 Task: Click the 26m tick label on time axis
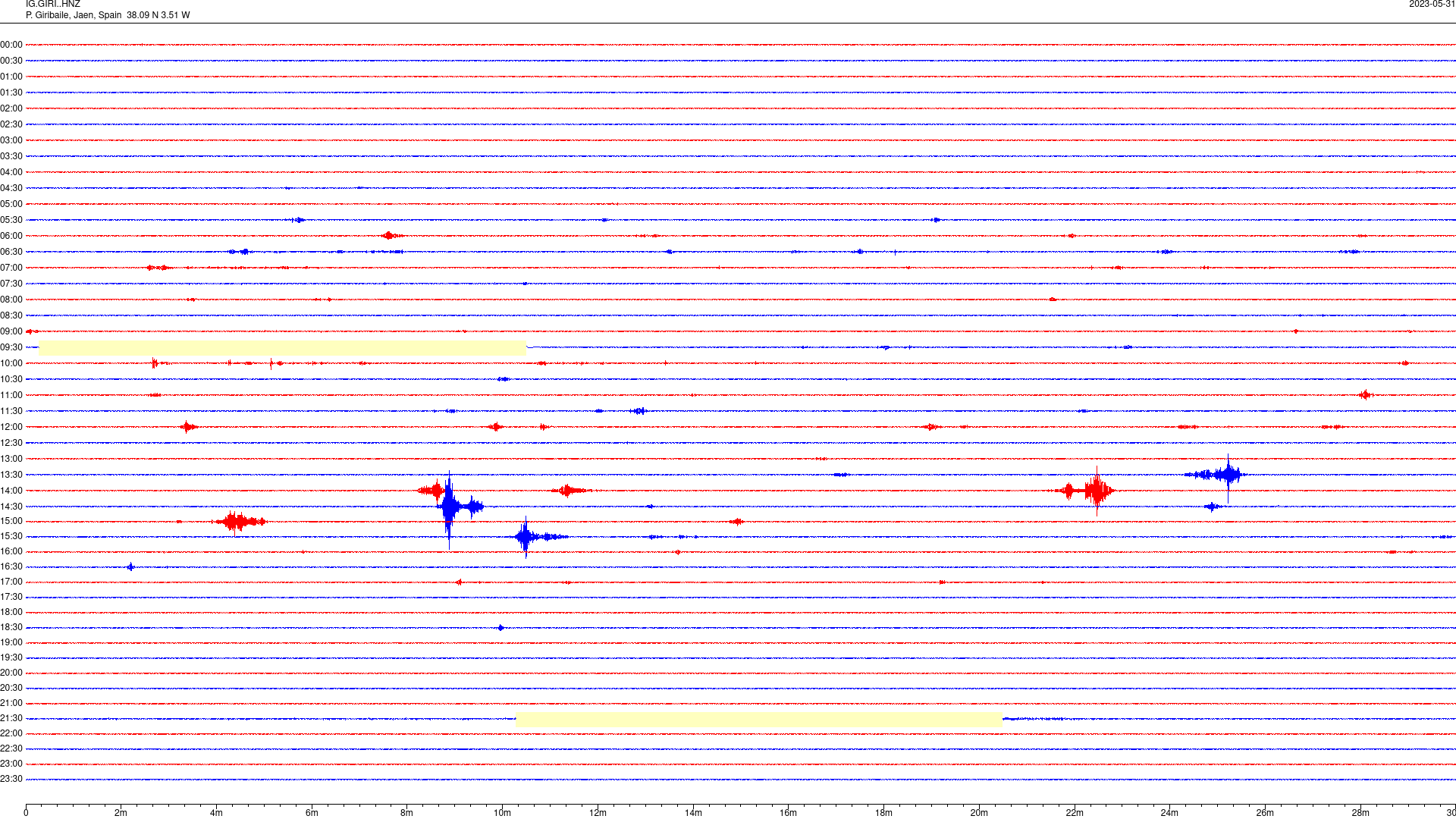[x=1265, y=813]
